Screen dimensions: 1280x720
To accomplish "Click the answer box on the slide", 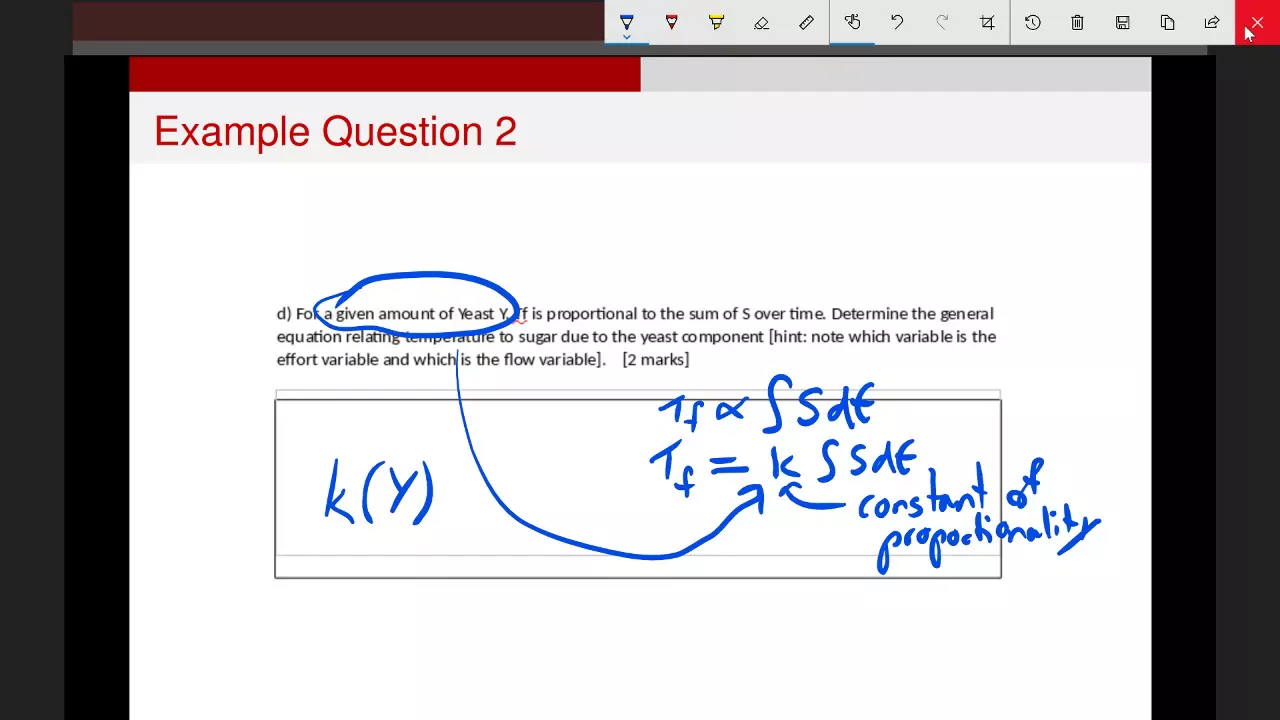I will 638,488.
